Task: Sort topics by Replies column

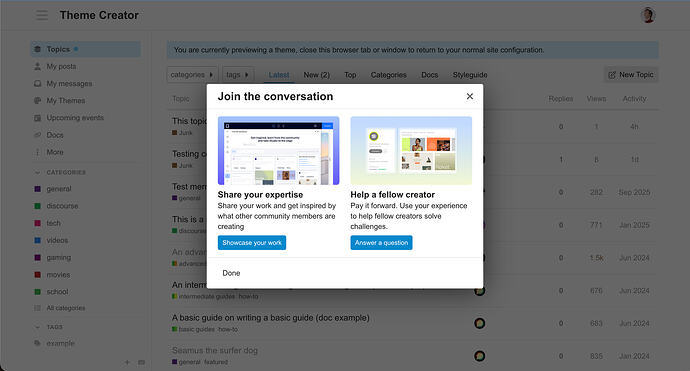Action: point(561,99)
